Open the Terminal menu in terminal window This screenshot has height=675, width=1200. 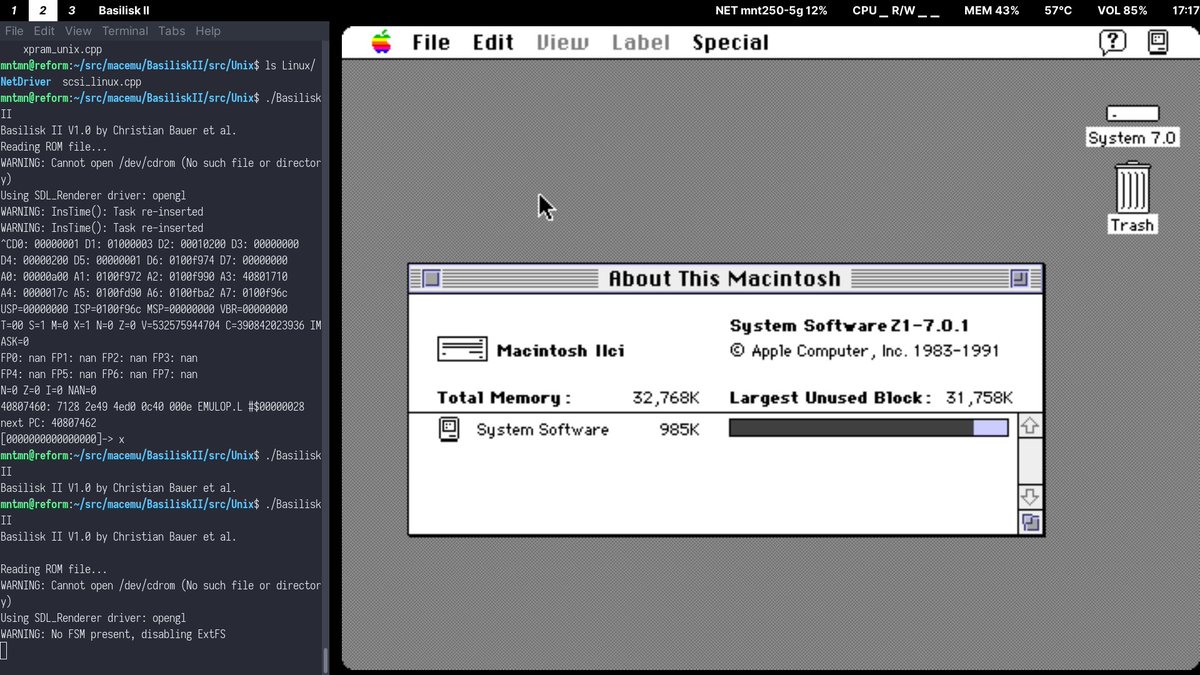pyautogui.click(x=125, y=31)
